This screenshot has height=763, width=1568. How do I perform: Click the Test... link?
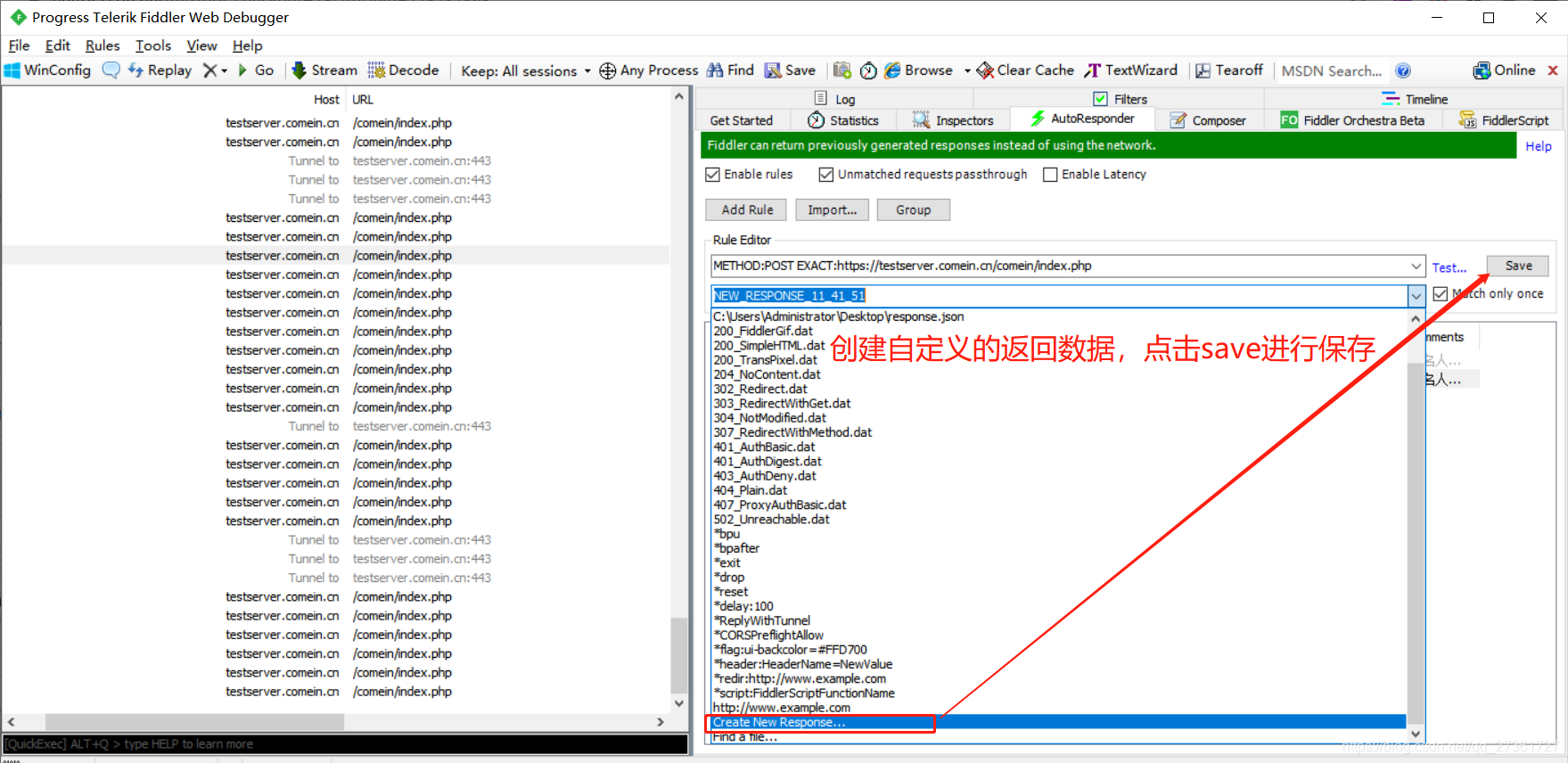[1449, 267]
